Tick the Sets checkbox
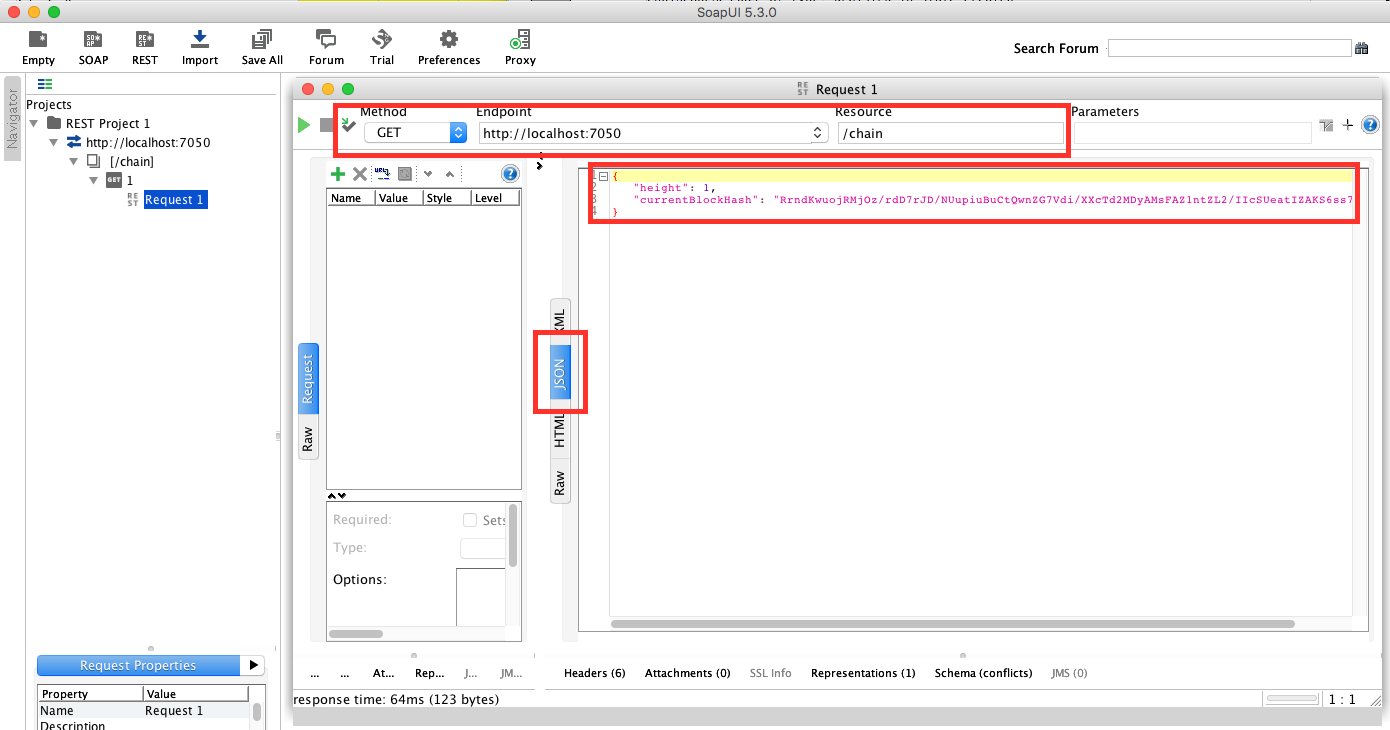This screenshot has width=1390, height=730. tap(470, 520)
